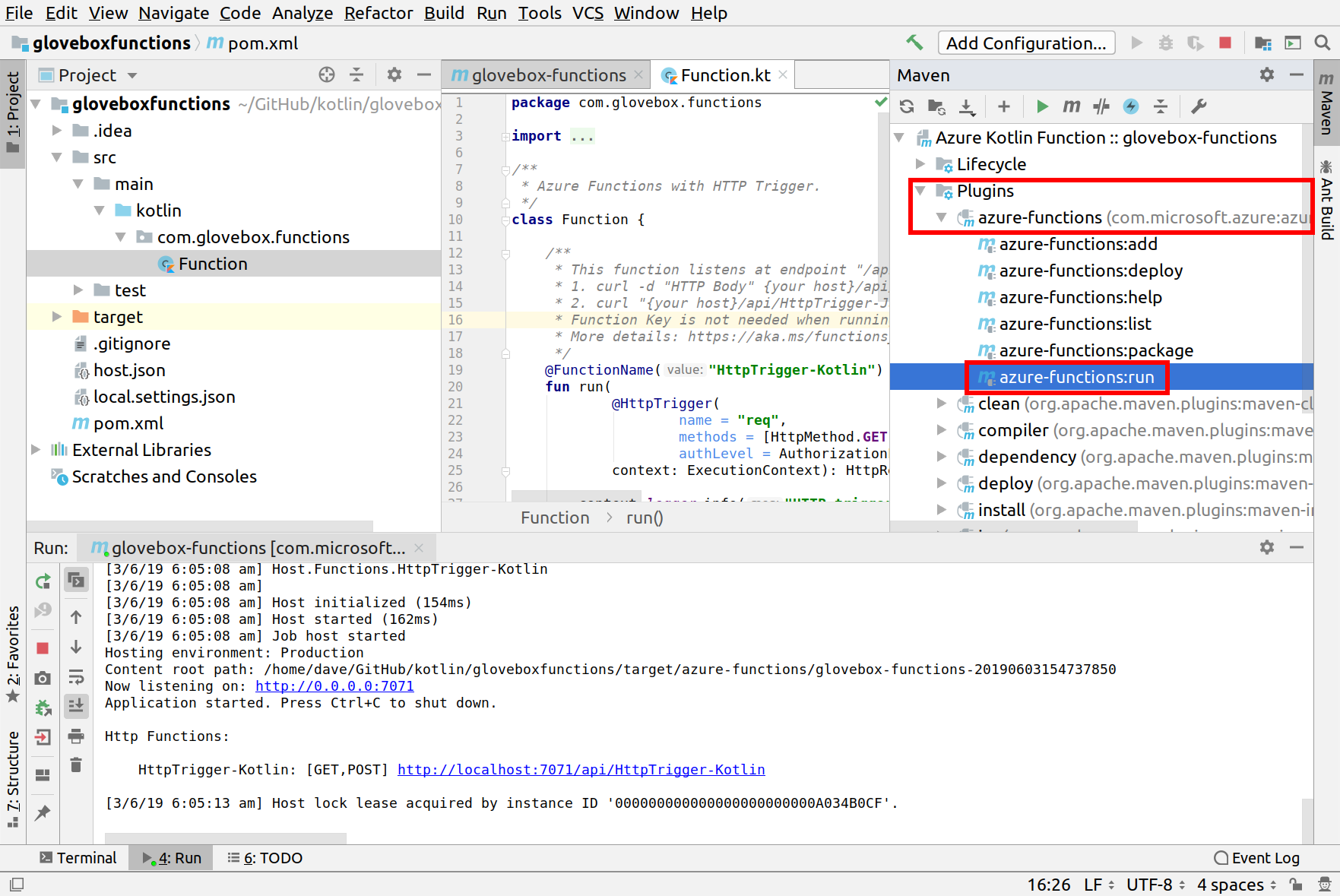Select local.settings.json file

tap(164, 397)
